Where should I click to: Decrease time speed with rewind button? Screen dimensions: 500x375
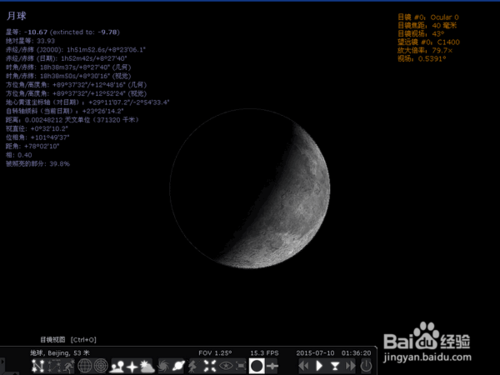(304, 366)
